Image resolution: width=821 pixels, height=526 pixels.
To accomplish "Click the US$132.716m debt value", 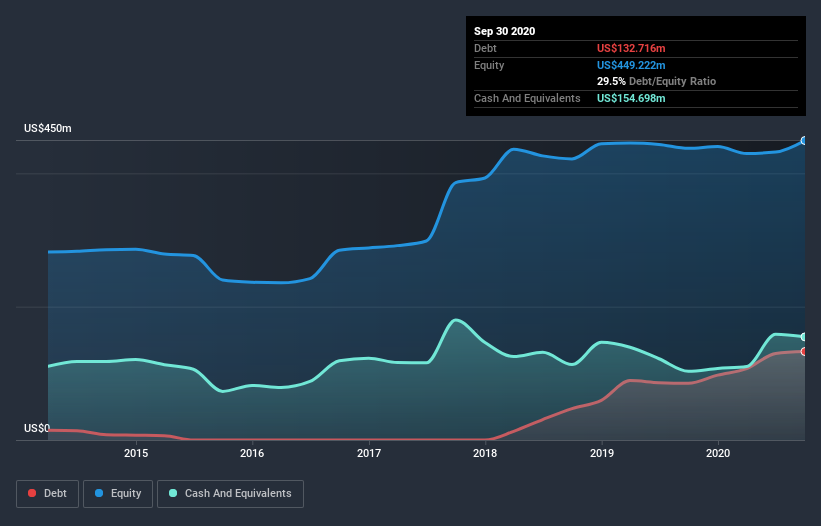I will coord(631,48).
